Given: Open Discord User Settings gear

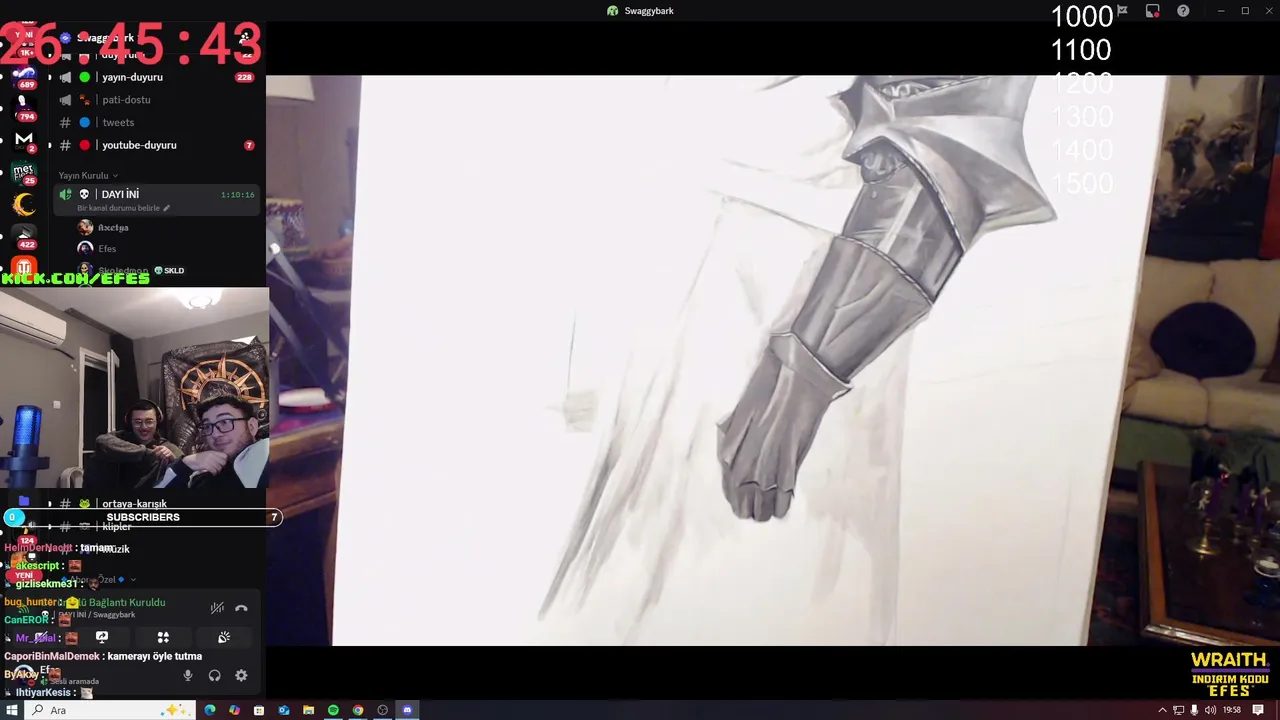Looking at the screenshot, I should pos(241,676).
